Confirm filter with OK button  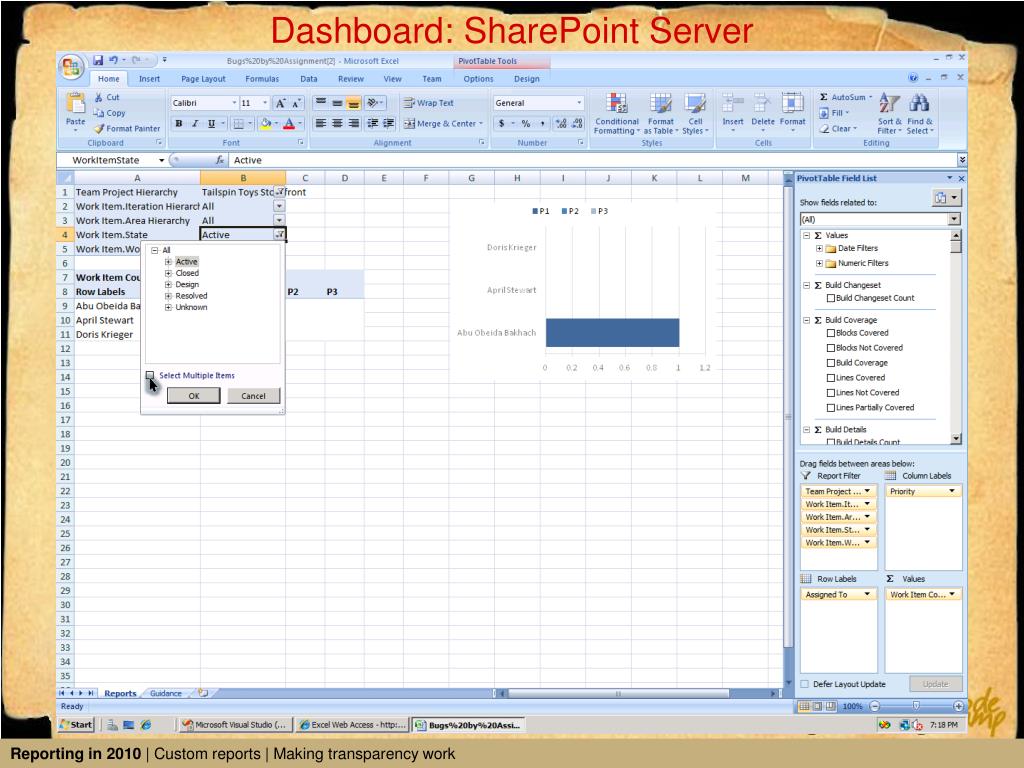click(194, 396)
